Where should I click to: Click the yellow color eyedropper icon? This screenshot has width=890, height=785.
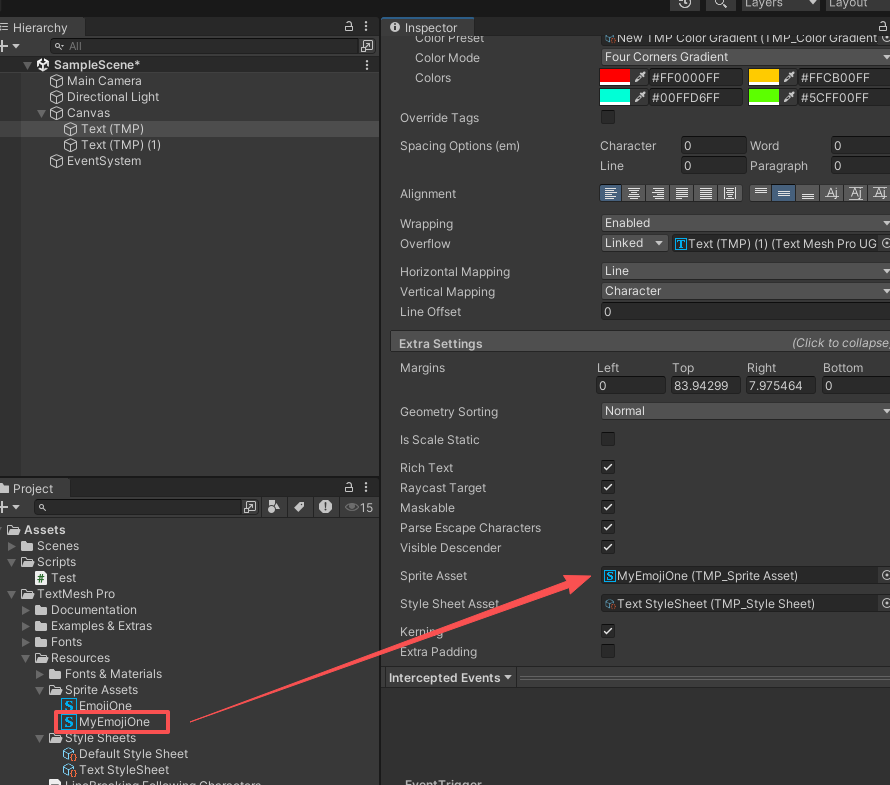789,77
